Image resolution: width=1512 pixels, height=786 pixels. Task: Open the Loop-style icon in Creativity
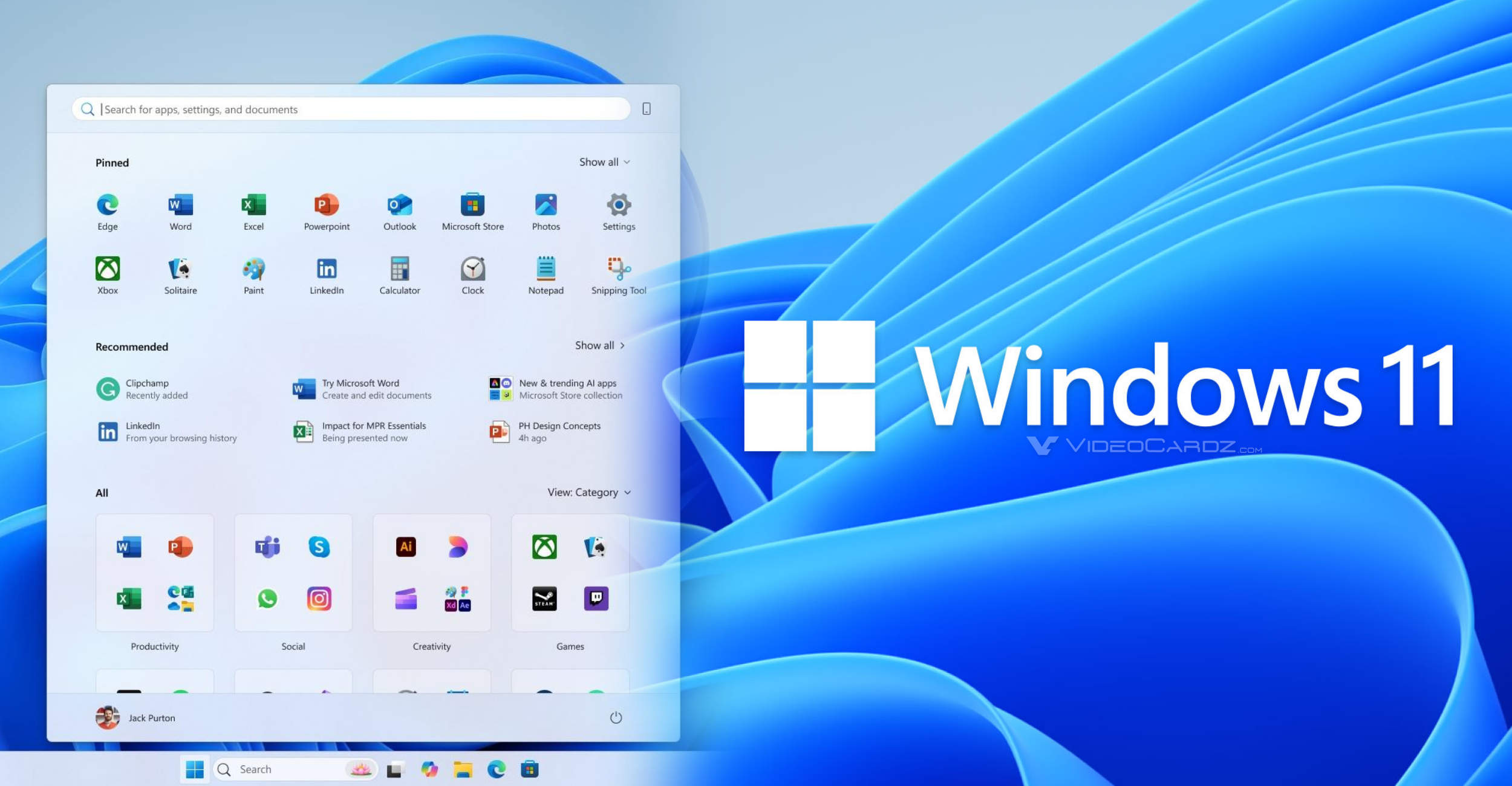point(458,547)
